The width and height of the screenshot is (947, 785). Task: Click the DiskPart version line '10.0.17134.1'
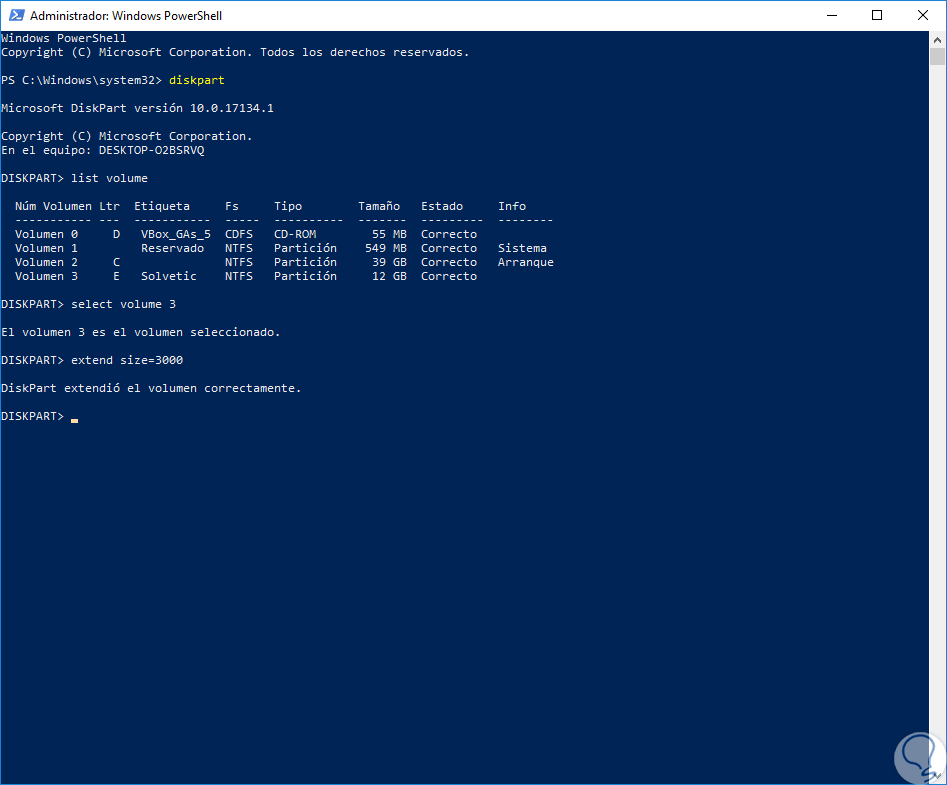coord(232,109)
